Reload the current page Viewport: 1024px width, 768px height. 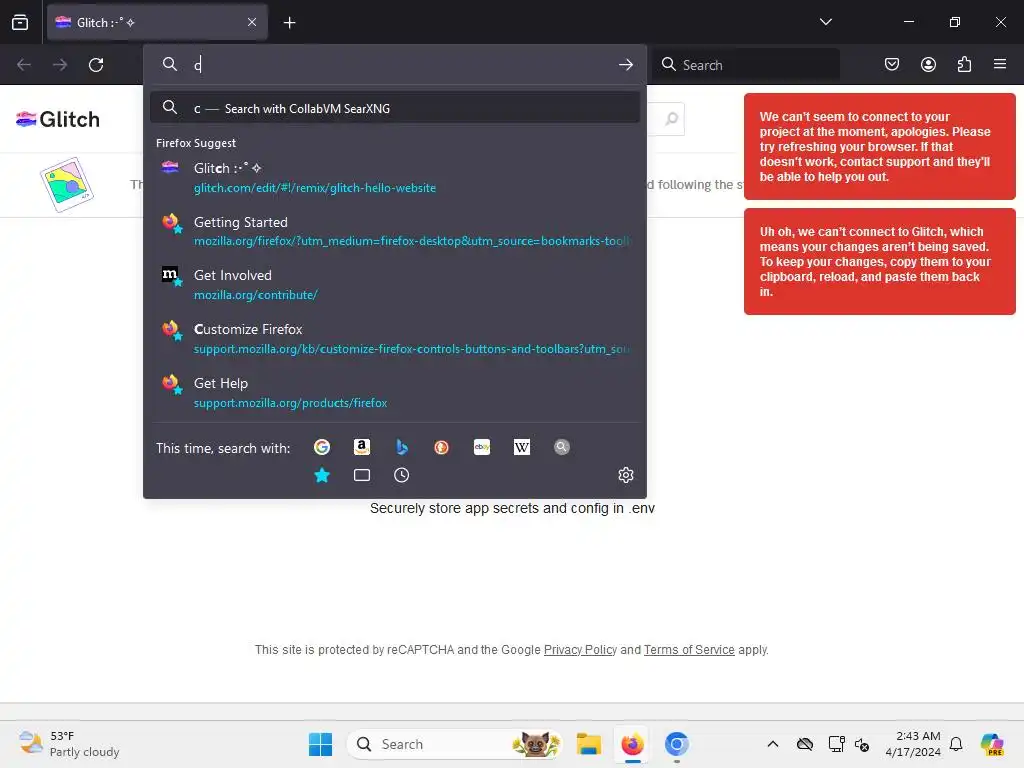click(96, 65)
